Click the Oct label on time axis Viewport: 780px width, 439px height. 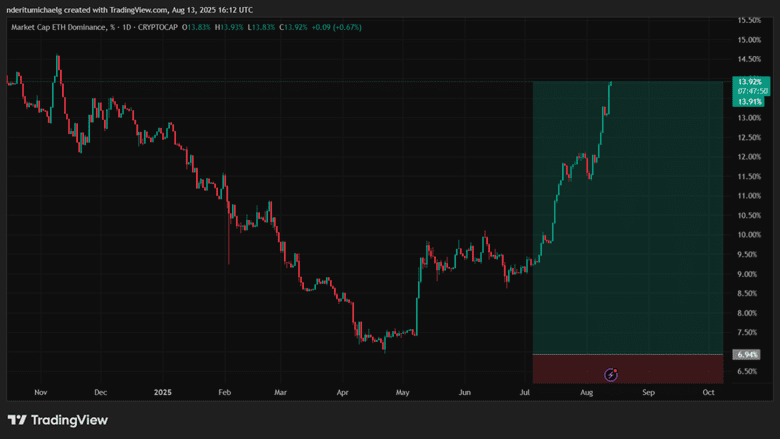click(708, 394)
